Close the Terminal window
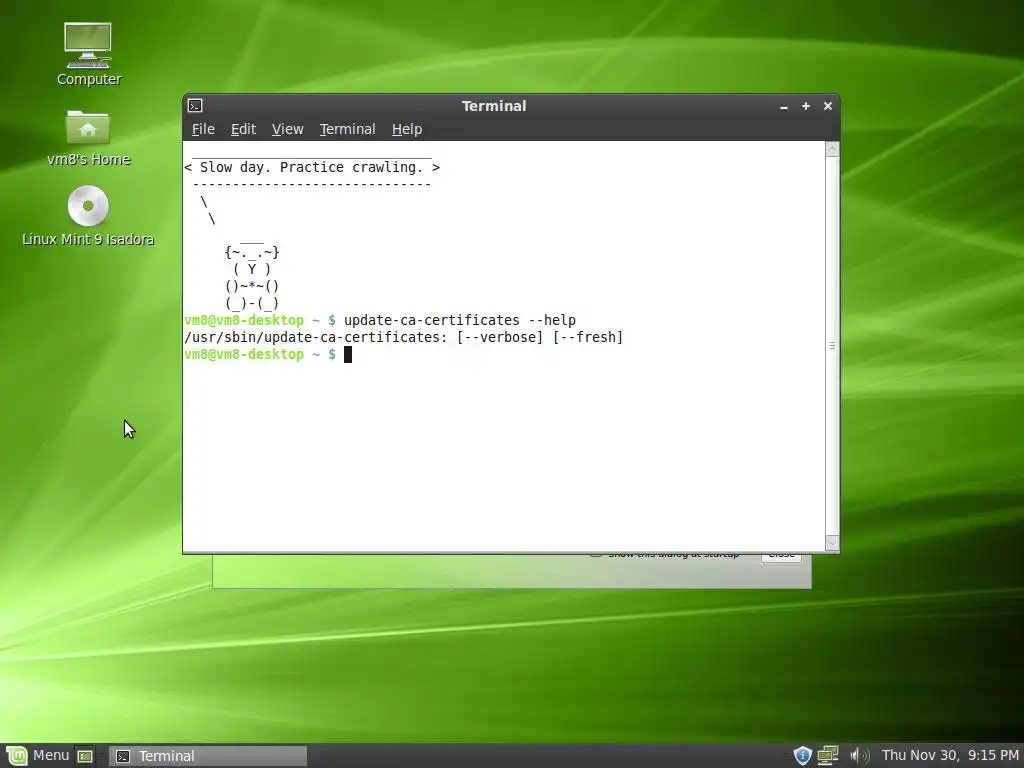 point(828,106)
